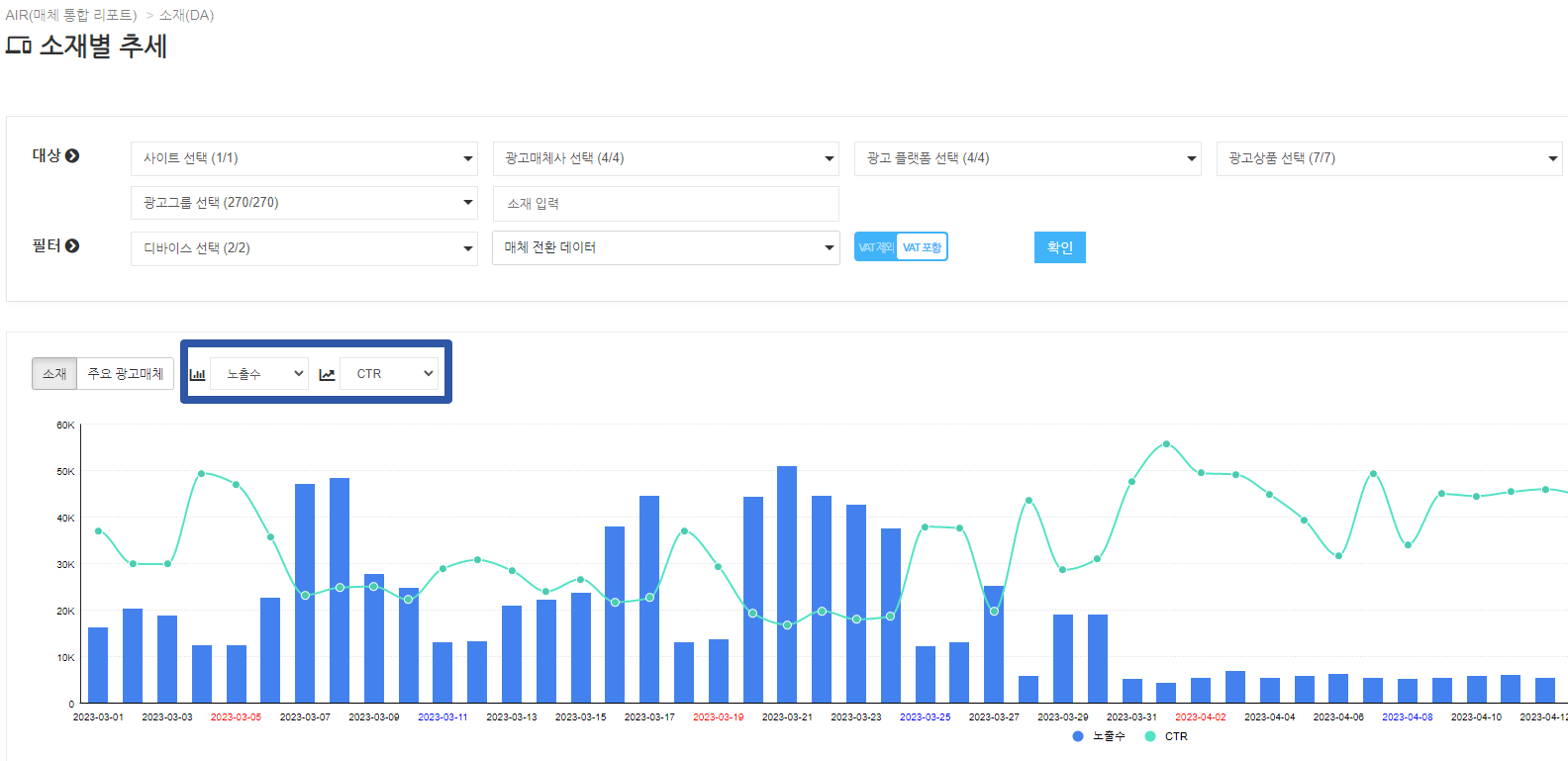Viewport: 1568px width, 761px height.
Task: Open the 광고상품 선택 (7/7) dropdown
Action: 1389,158
